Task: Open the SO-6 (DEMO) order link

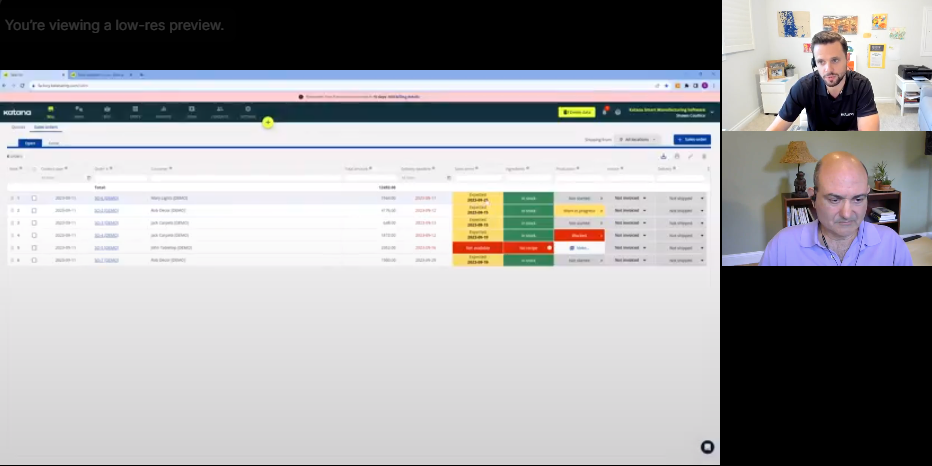Action: [x=106, y=198]
